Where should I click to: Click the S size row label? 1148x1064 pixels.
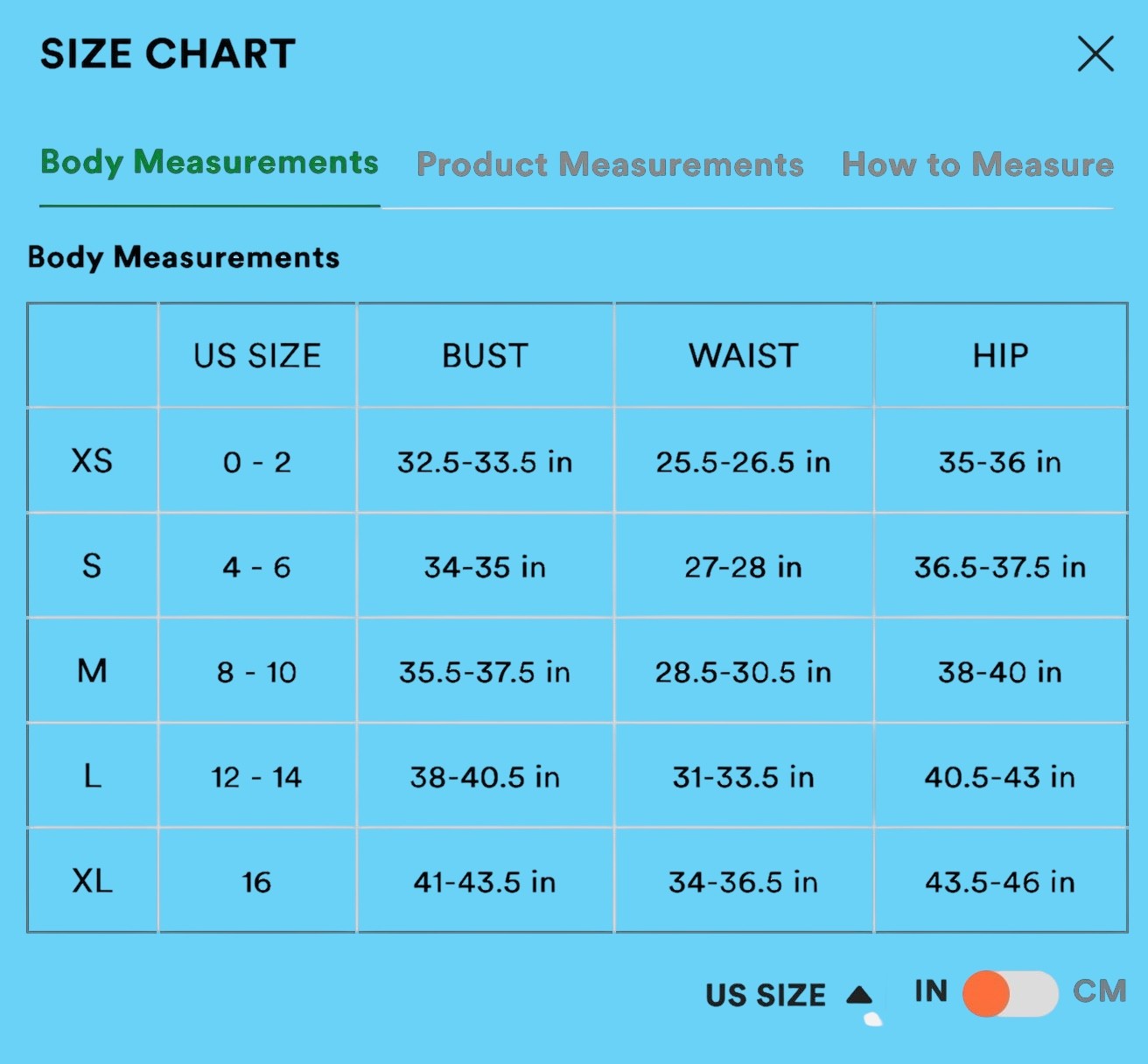click(x=92, y=566)
